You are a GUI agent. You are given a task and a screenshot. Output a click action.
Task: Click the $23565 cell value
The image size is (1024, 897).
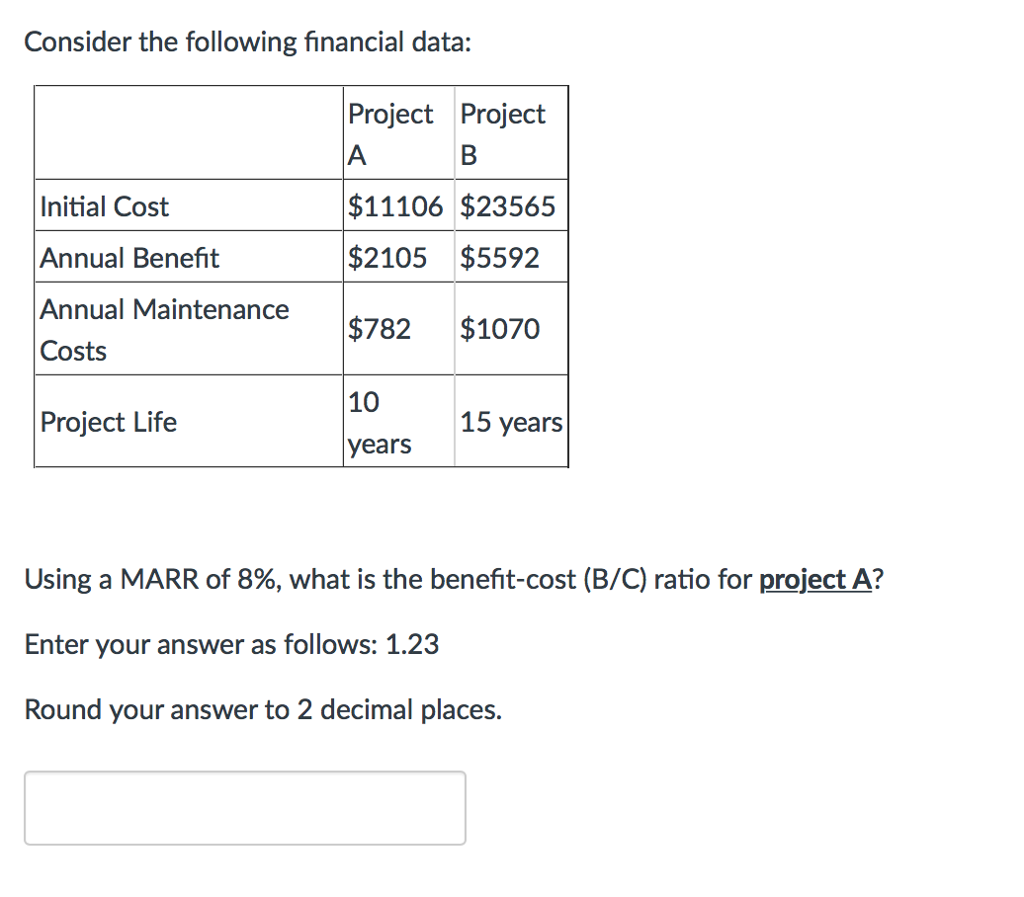point(509,206)
